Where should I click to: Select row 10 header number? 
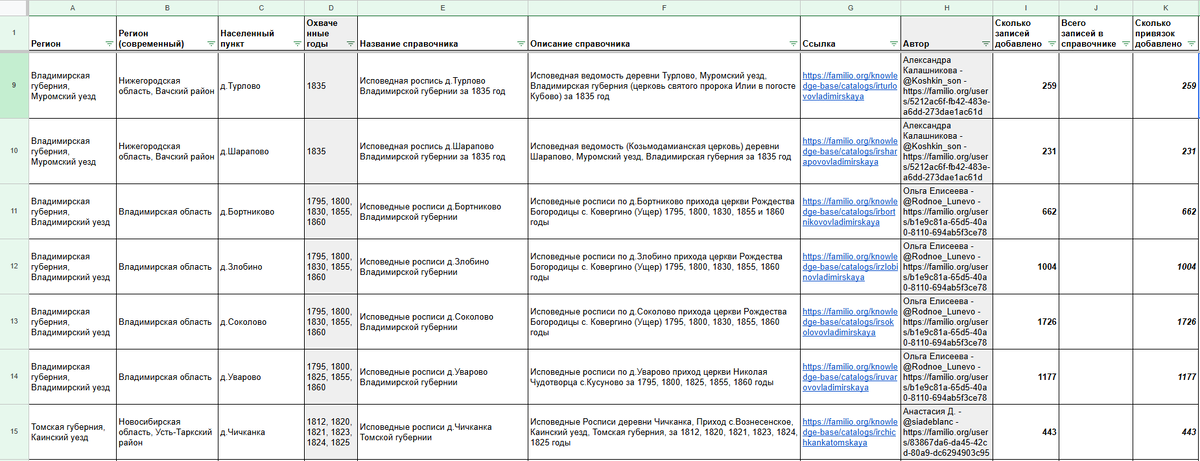click(x=13, y=151)
